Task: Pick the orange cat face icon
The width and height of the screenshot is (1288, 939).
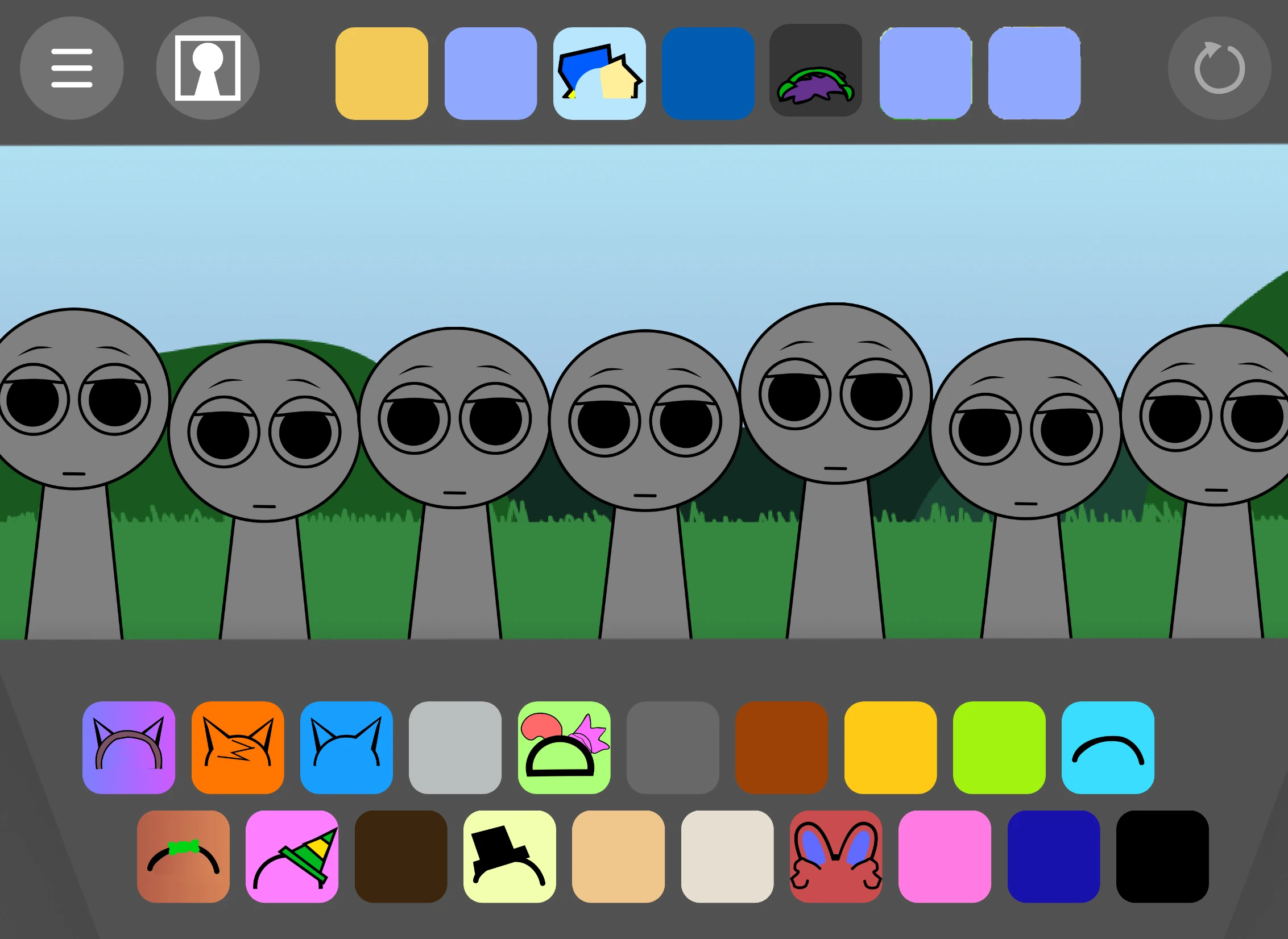Action: (x=238, y=747)
